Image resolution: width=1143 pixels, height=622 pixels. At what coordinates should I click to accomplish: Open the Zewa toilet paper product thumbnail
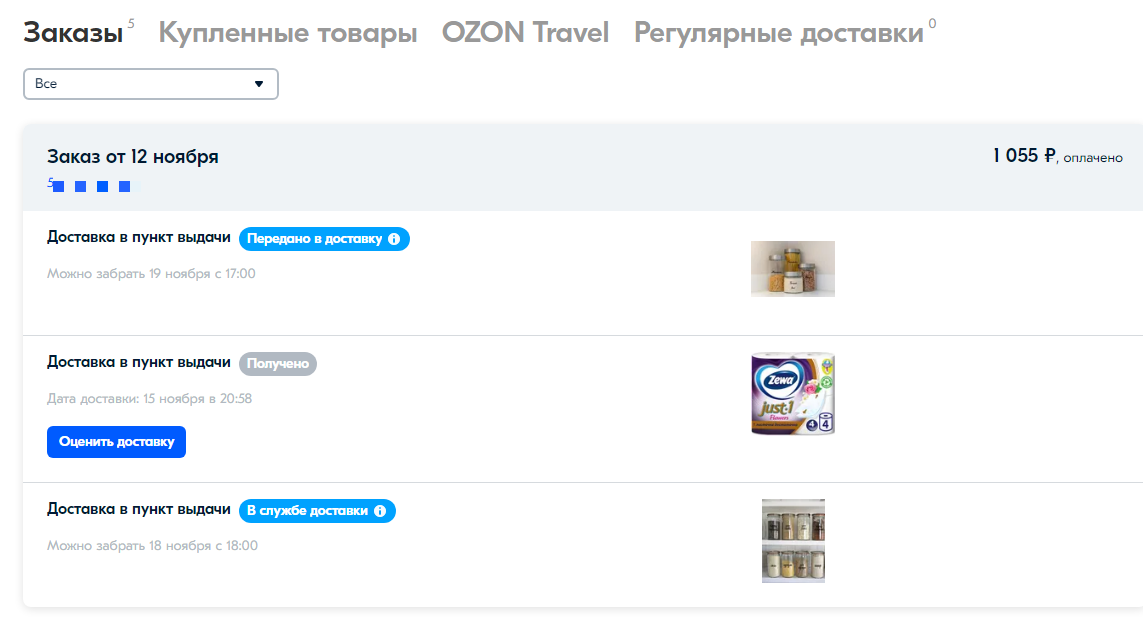(x=792, y=394)
